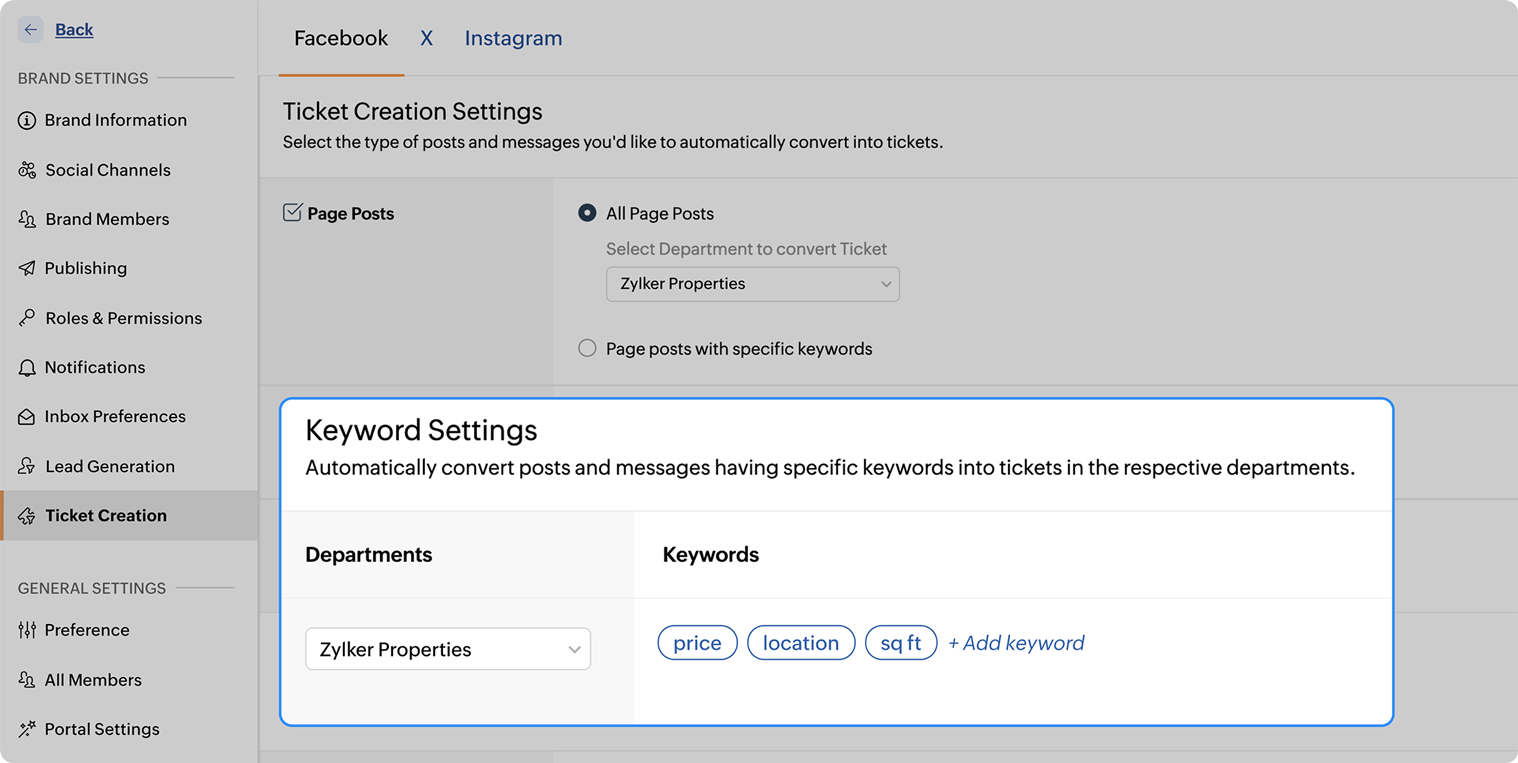Open the Inbox Preferences envelope icon
Viewport: 1518px width, 763px height.
click(26, 416)
